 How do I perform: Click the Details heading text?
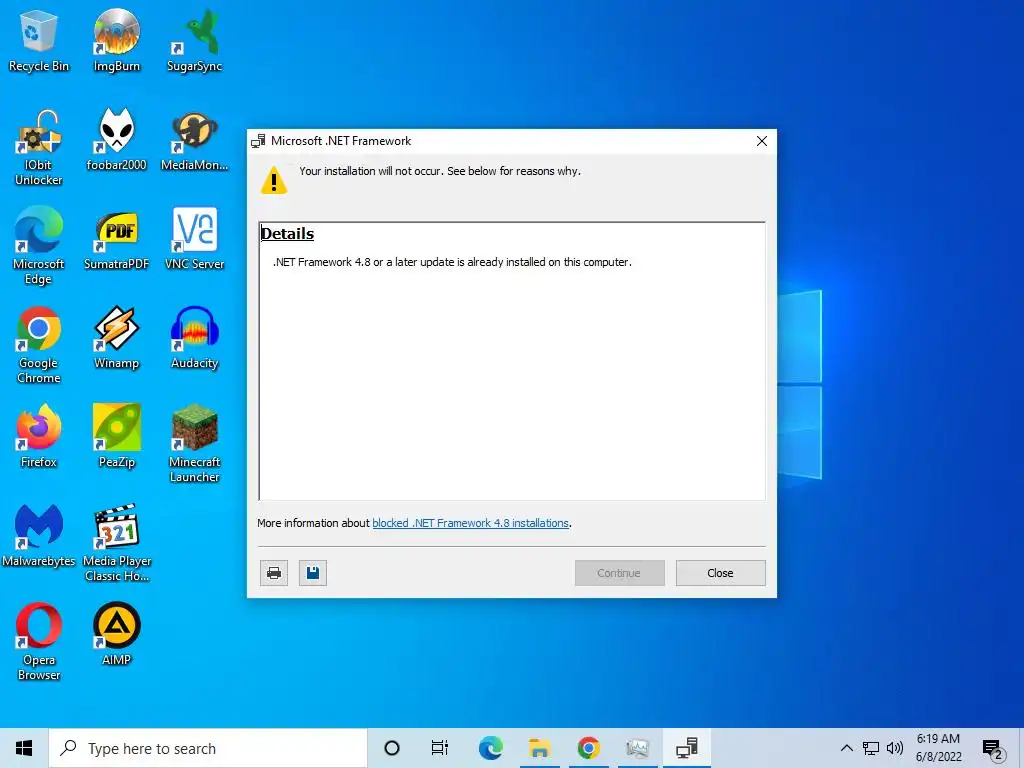pos(287,234)
